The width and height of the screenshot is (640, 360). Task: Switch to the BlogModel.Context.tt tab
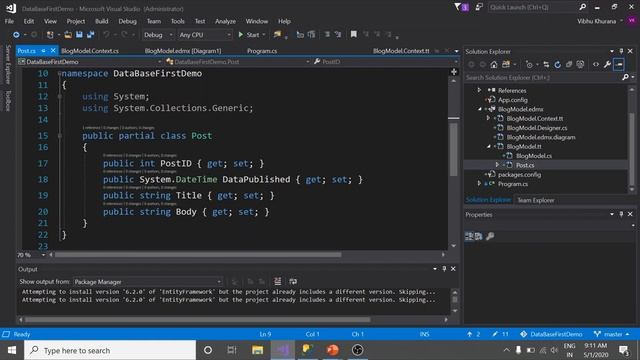(x=401, y=51)
